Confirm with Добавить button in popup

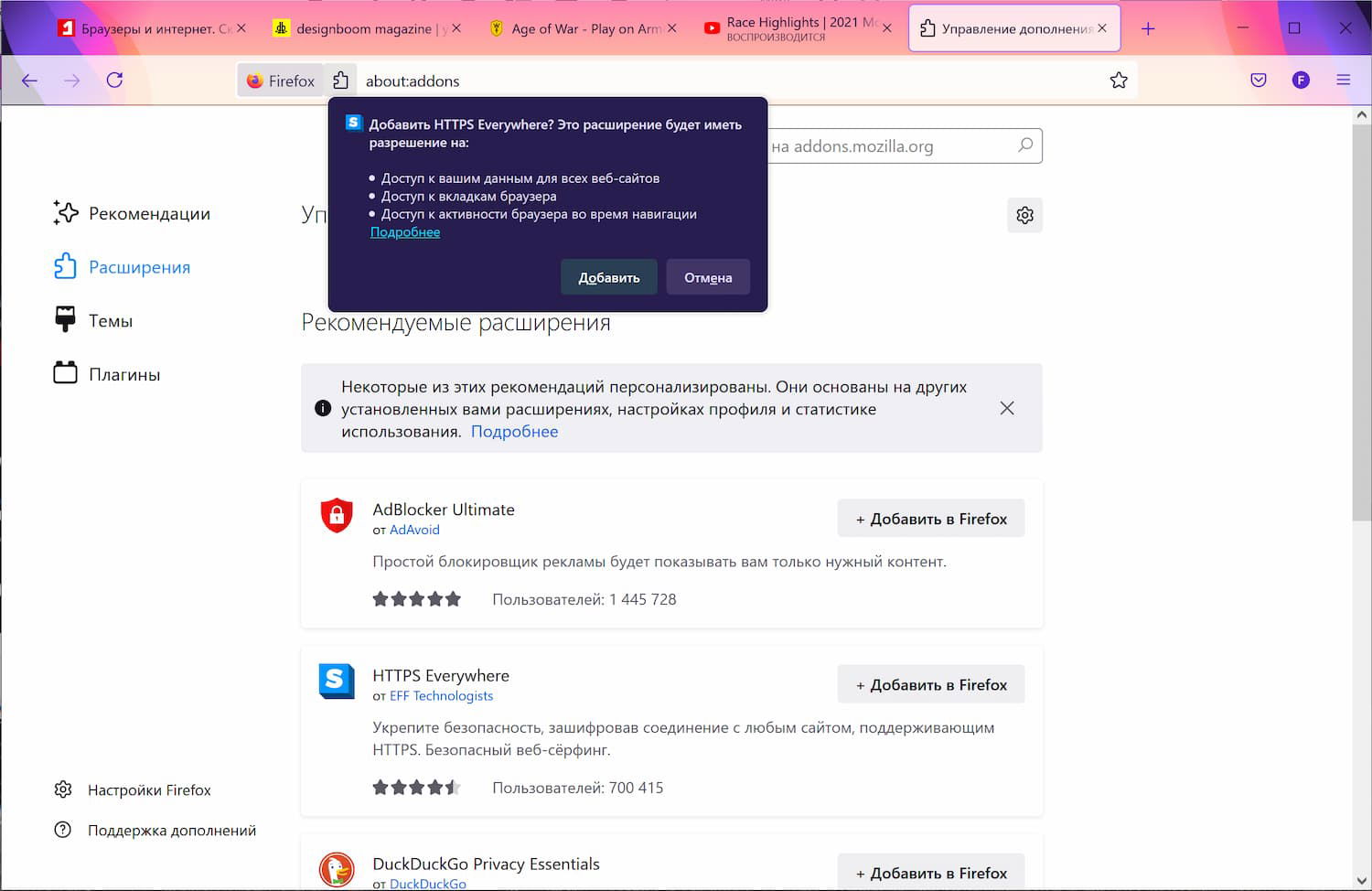coord(609,277)
